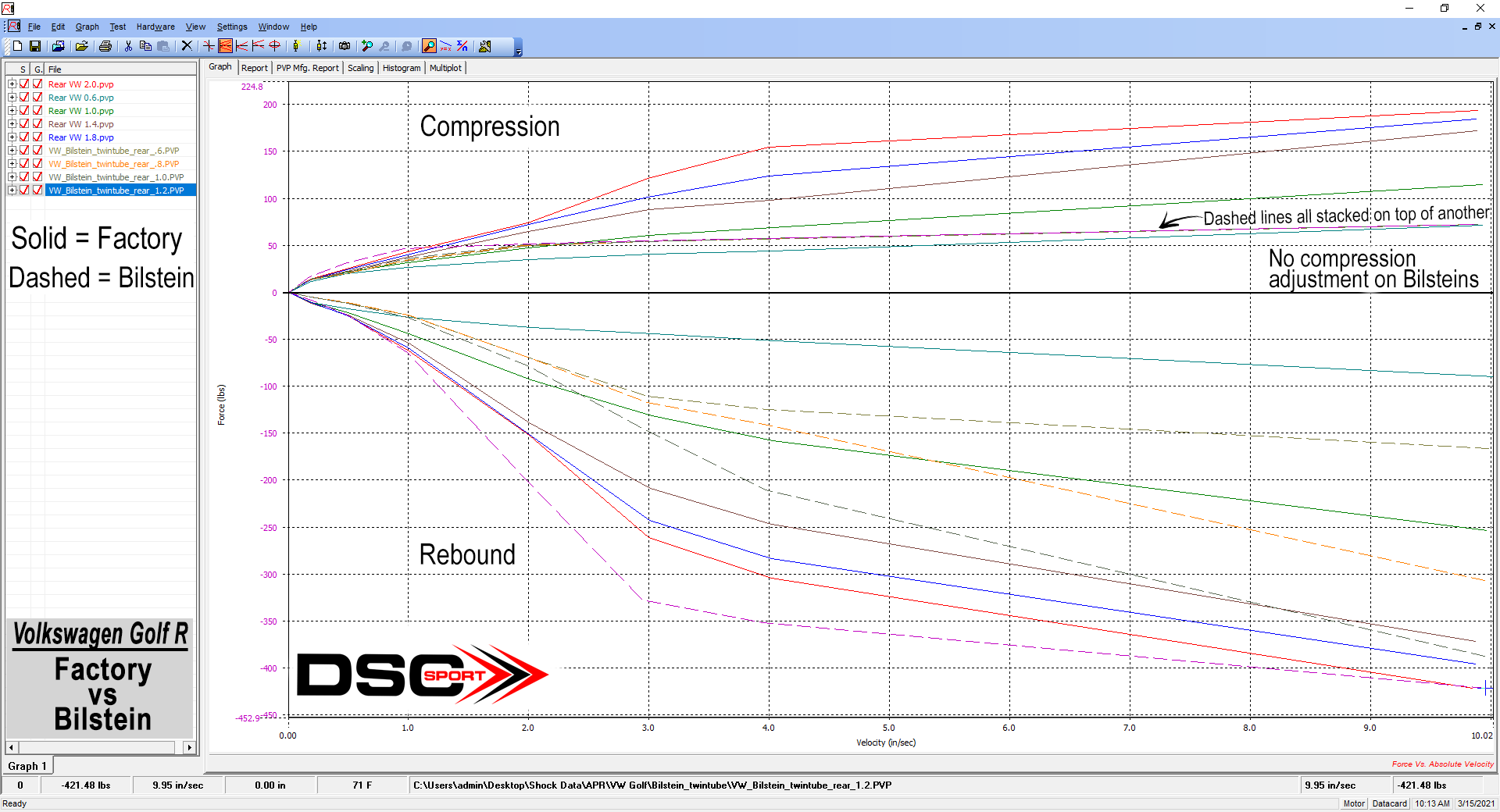Open the toolbar options overflow arrow

tap(518, 48)
